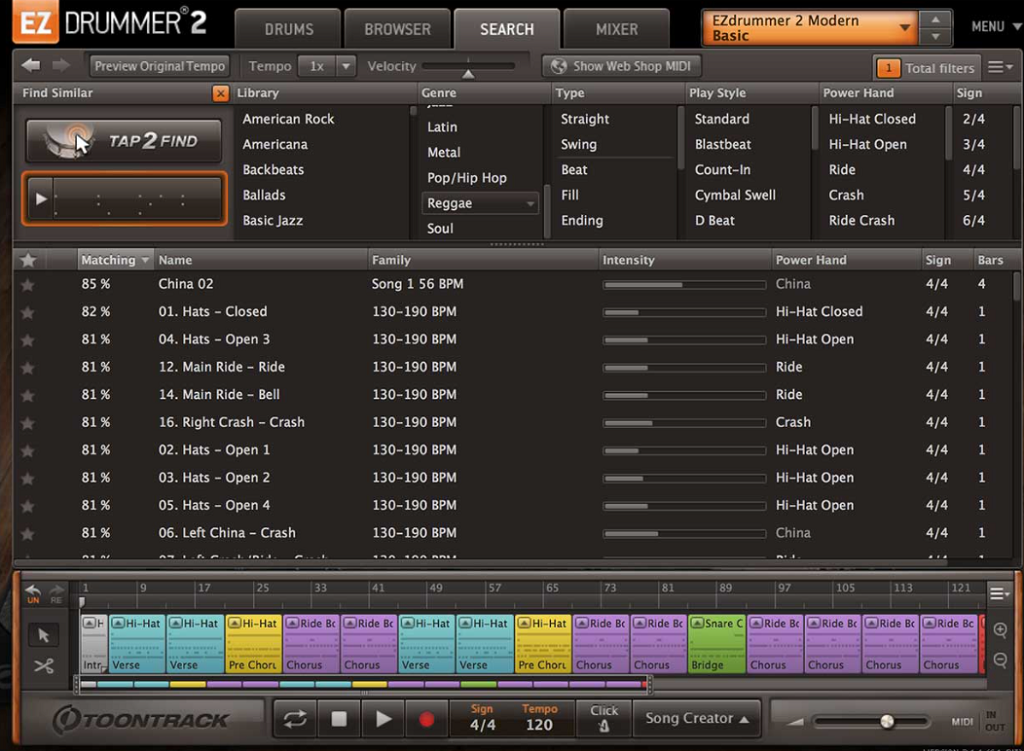Click the globe icon on Web Shop MIDI
The width and height of the screenshot is (1024, 751).
click(x=558, y=66)
